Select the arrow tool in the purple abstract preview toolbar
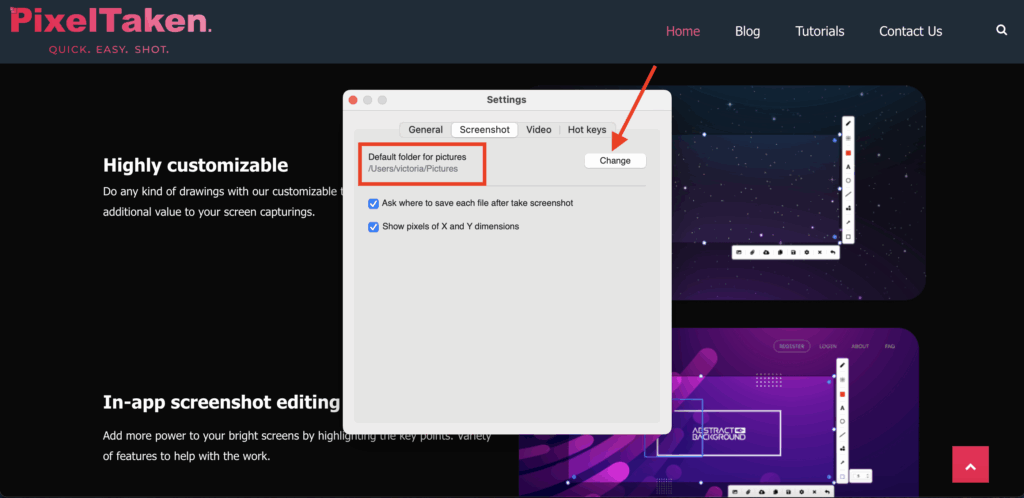 [842, 462]
